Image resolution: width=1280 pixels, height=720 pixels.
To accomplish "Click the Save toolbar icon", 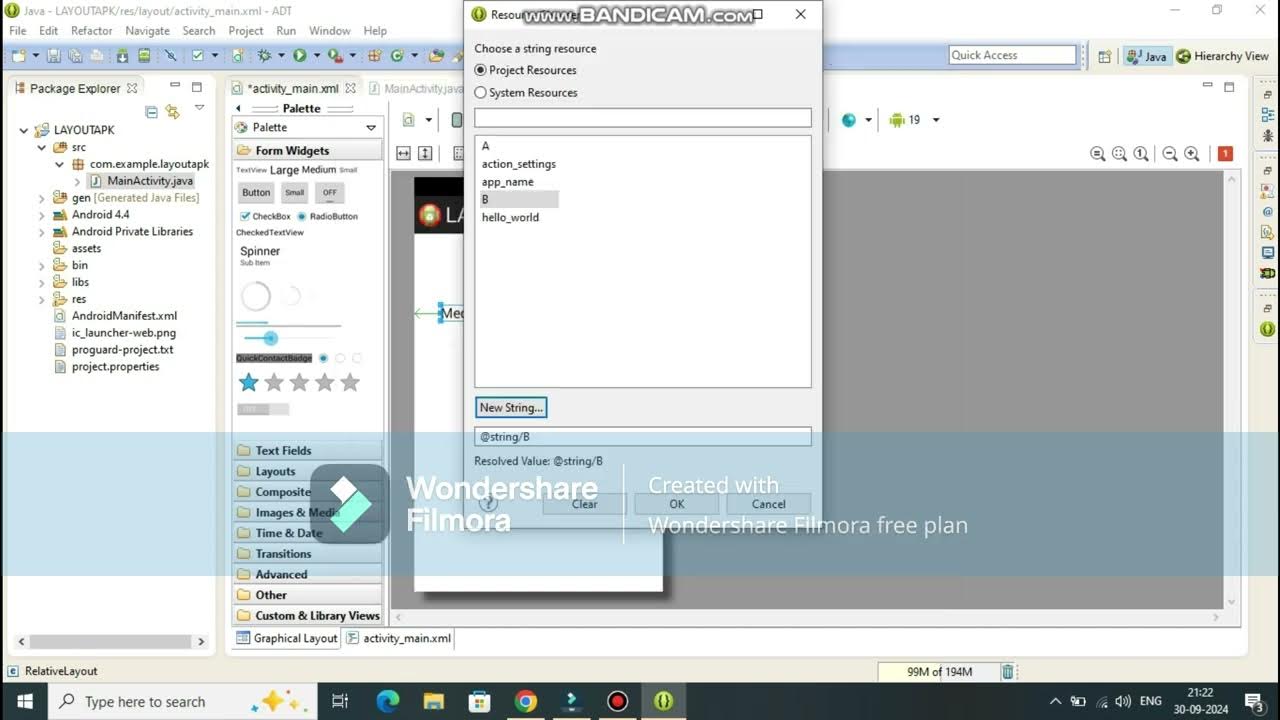I will 54,56.
